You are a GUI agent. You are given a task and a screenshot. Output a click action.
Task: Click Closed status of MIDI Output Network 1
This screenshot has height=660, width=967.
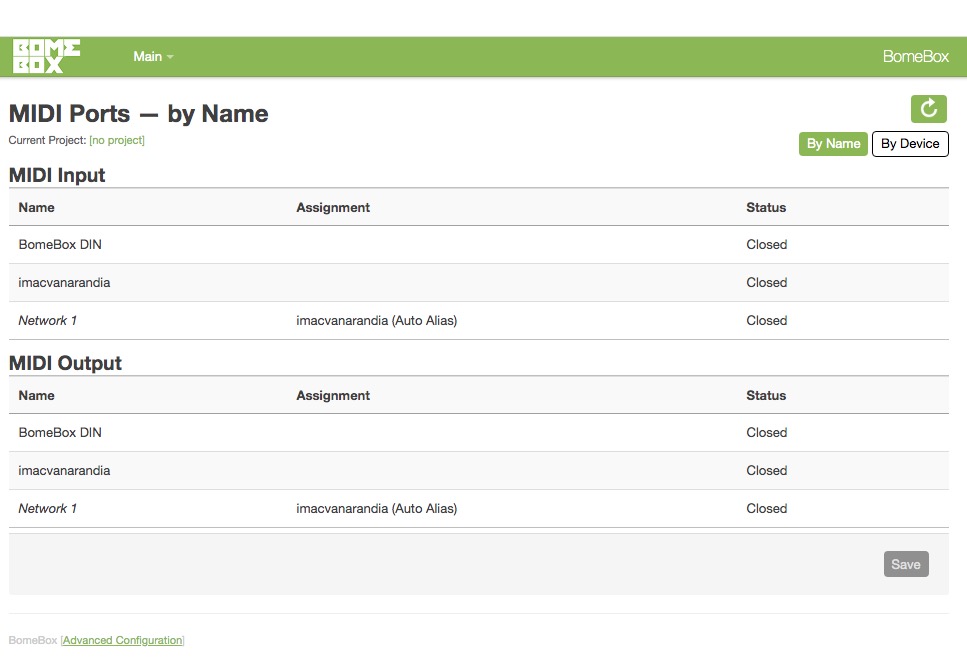[x=767, y=508]
